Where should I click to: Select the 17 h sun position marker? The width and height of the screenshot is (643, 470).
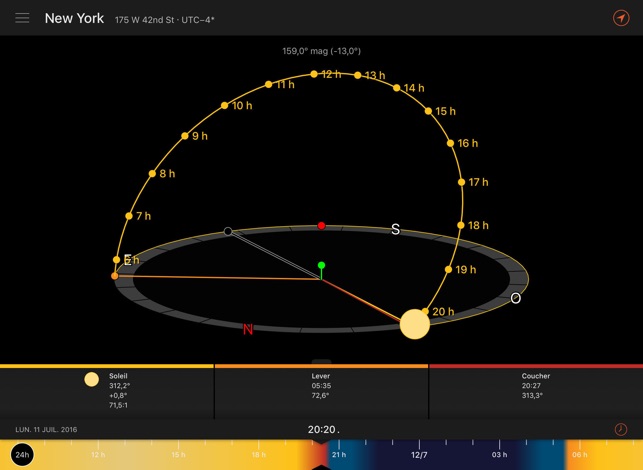tap(461, 182)
